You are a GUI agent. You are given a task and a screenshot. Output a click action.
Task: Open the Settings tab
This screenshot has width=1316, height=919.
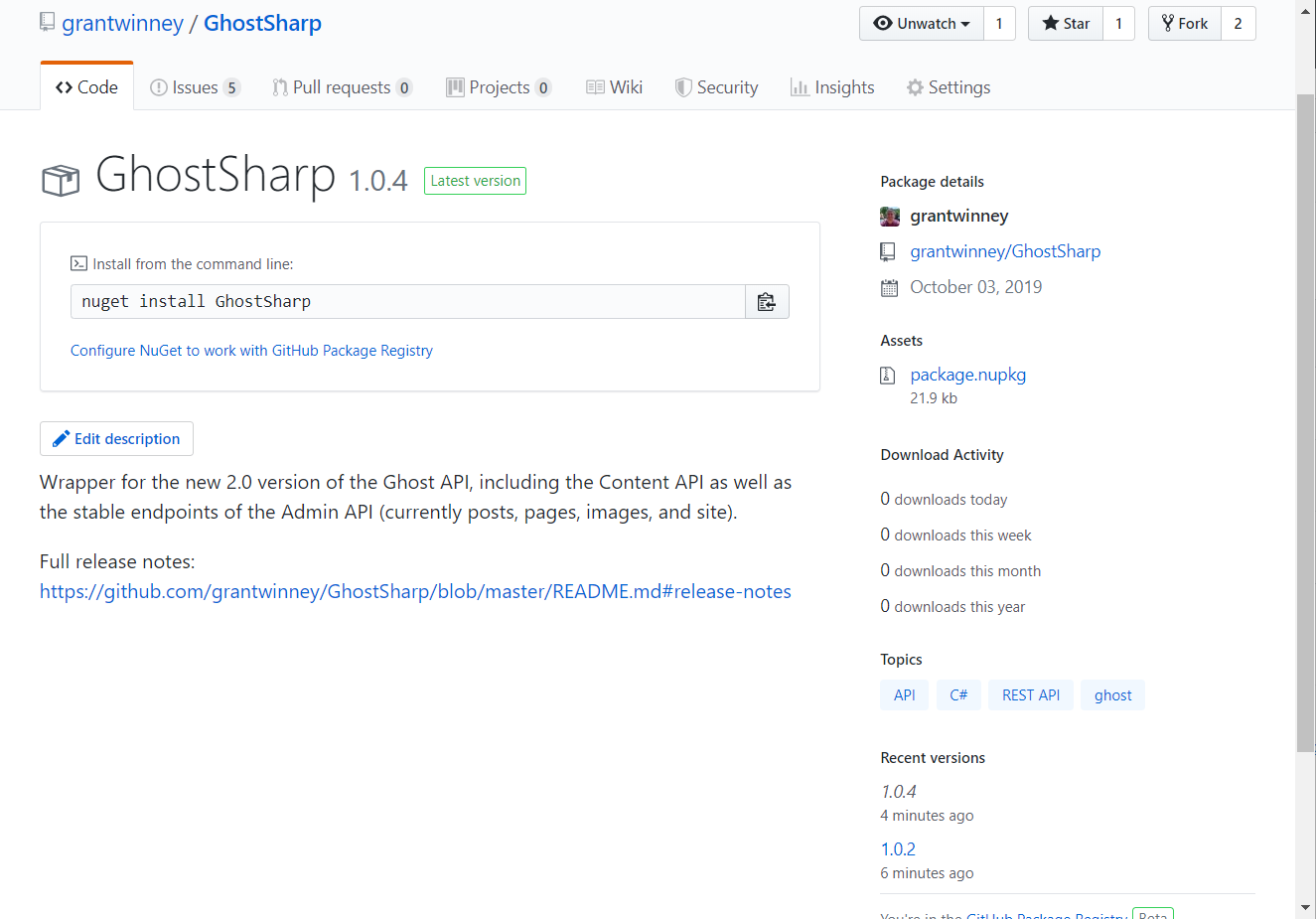[x=948, y=87]
